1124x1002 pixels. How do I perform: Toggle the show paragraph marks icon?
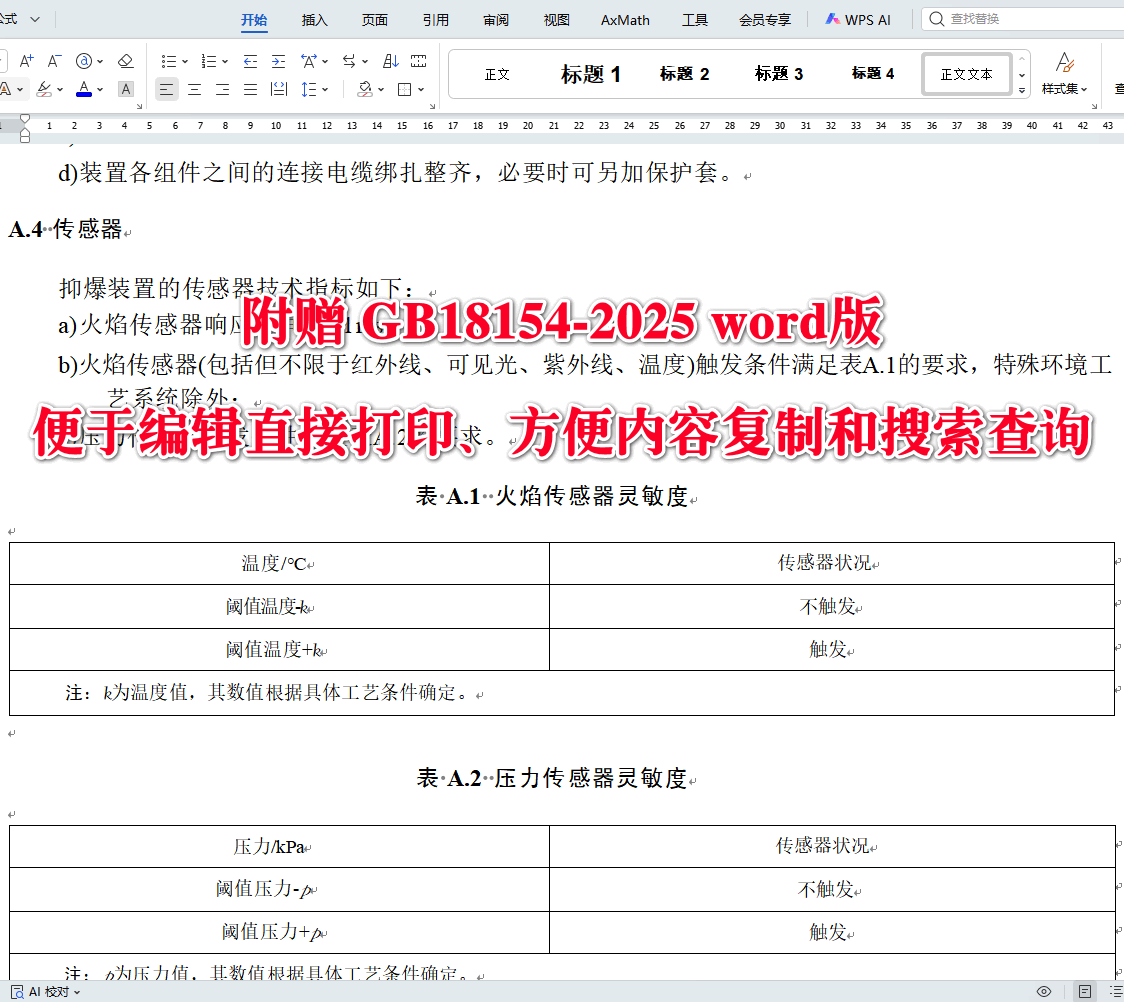pos(419,61)
